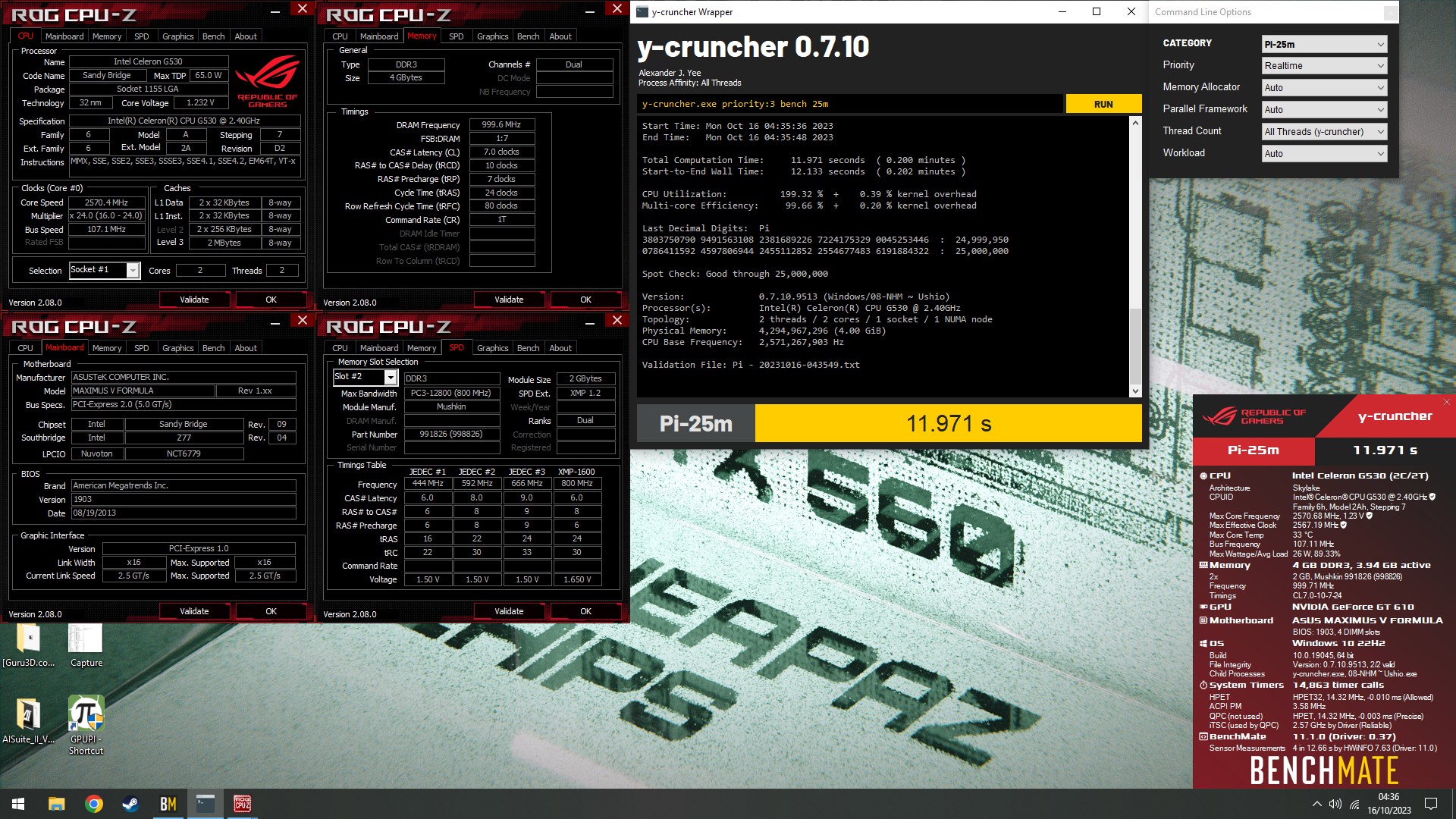Image resolution: width=1456 pixels, height=819 pixels.
Task: Click the yellow 11.971 s result bar
Action: pos(949,423)
